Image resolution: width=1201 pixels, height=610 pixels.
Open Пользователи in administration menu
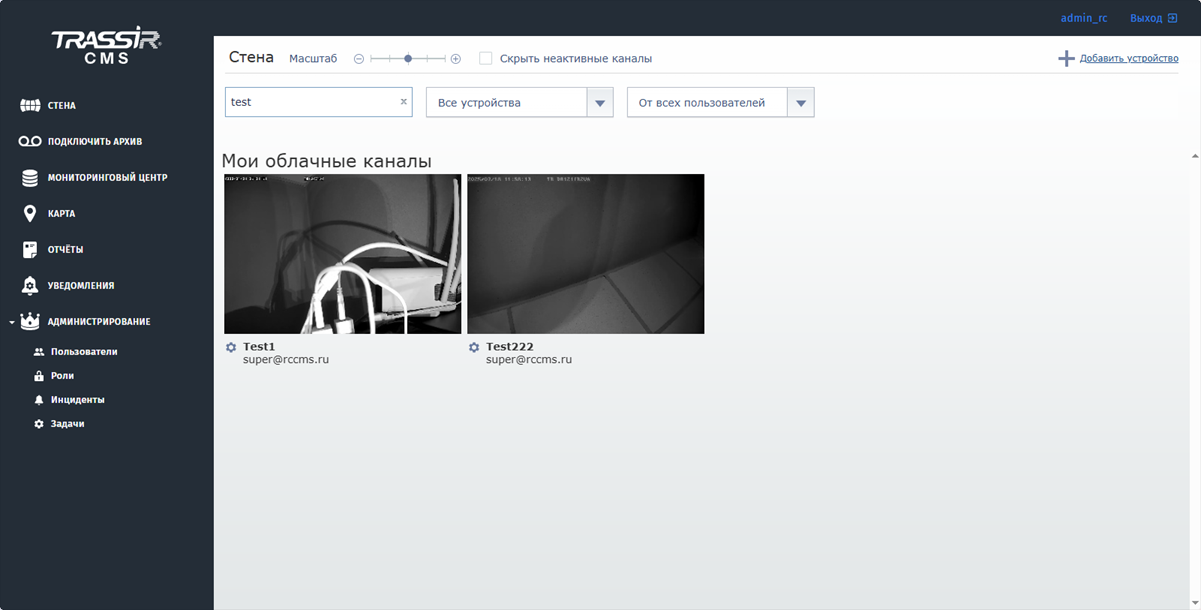pyautogui.click(x=84, y=352)
